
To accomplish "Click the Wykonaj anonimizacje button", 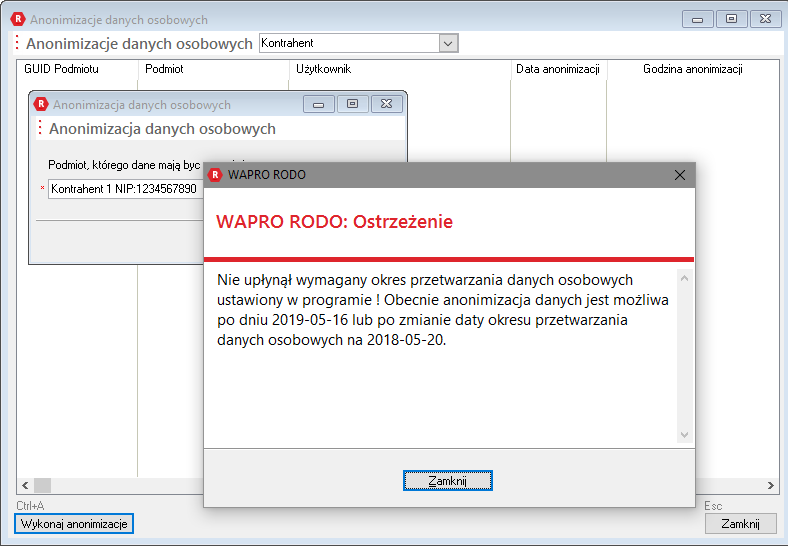I will coord(74,524).
